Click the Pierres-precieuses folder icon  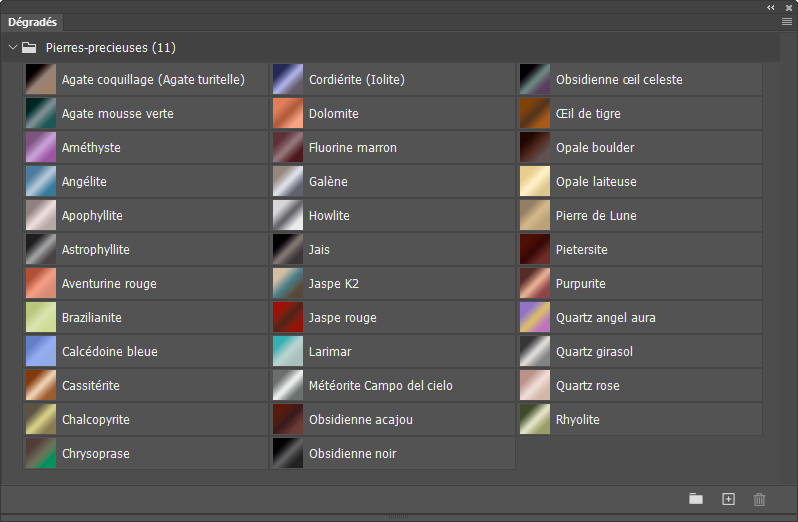29,47
